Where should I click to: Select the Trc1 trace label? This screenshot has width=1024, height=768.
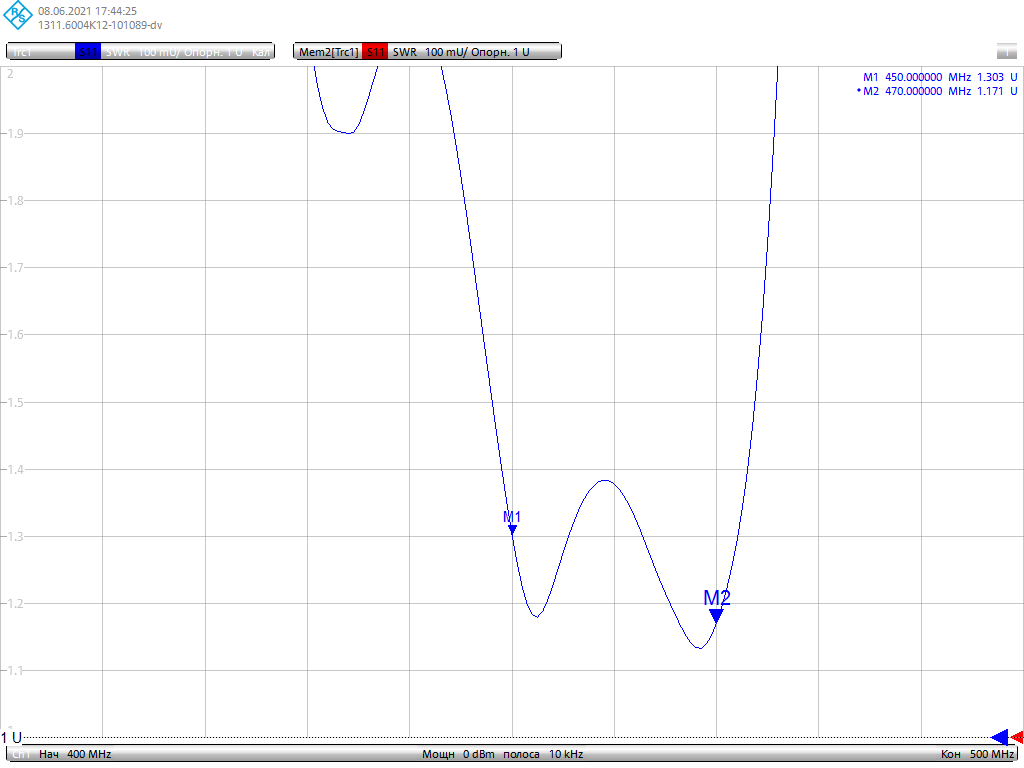point(22,52)
